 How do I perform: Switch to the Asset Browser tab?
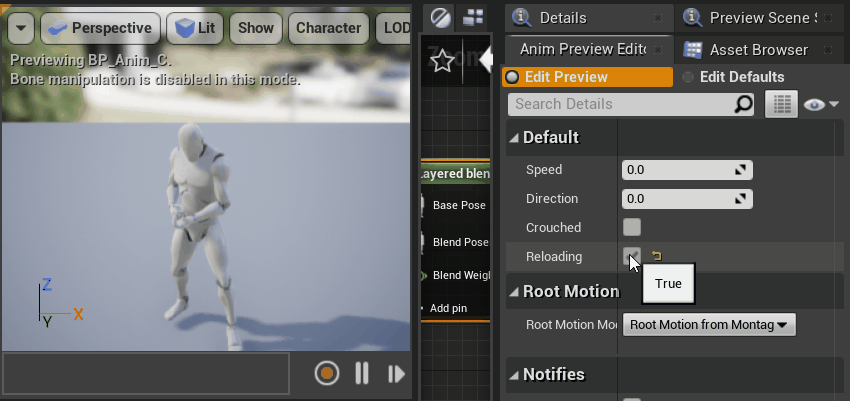758,49
